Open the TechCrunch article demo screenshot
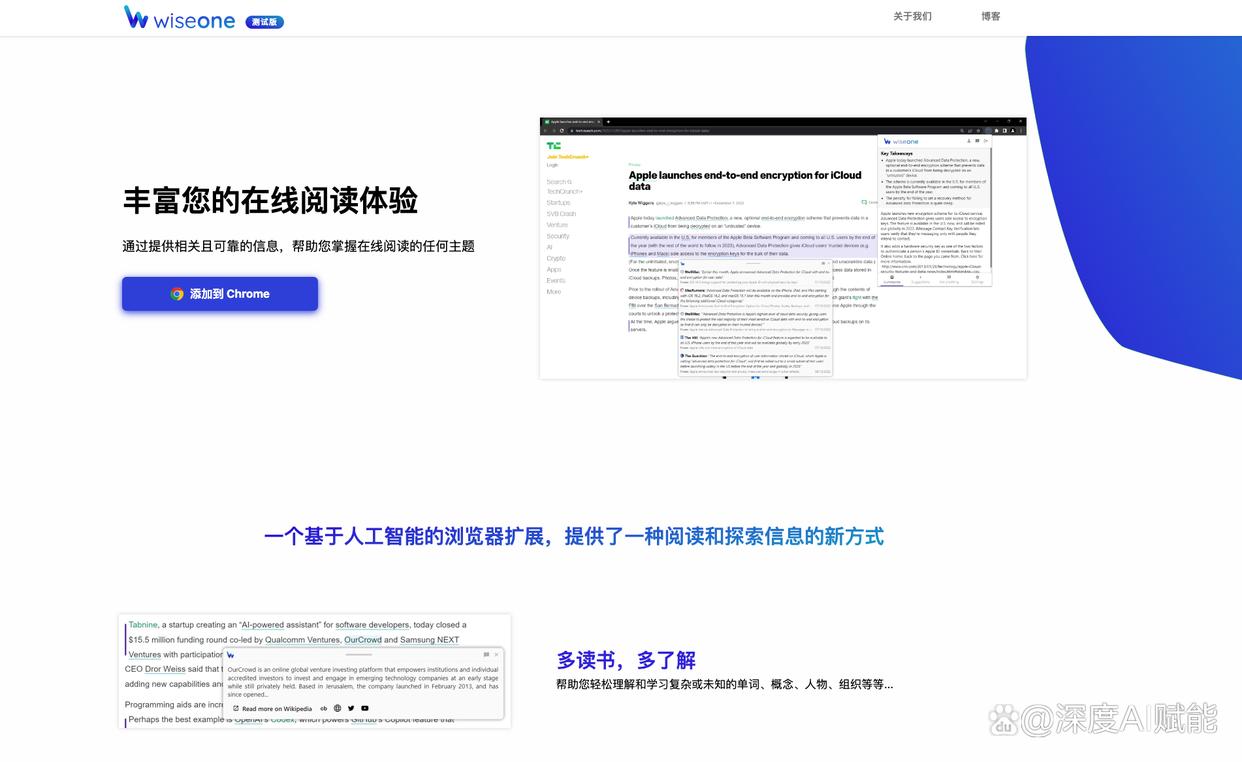 783,248
